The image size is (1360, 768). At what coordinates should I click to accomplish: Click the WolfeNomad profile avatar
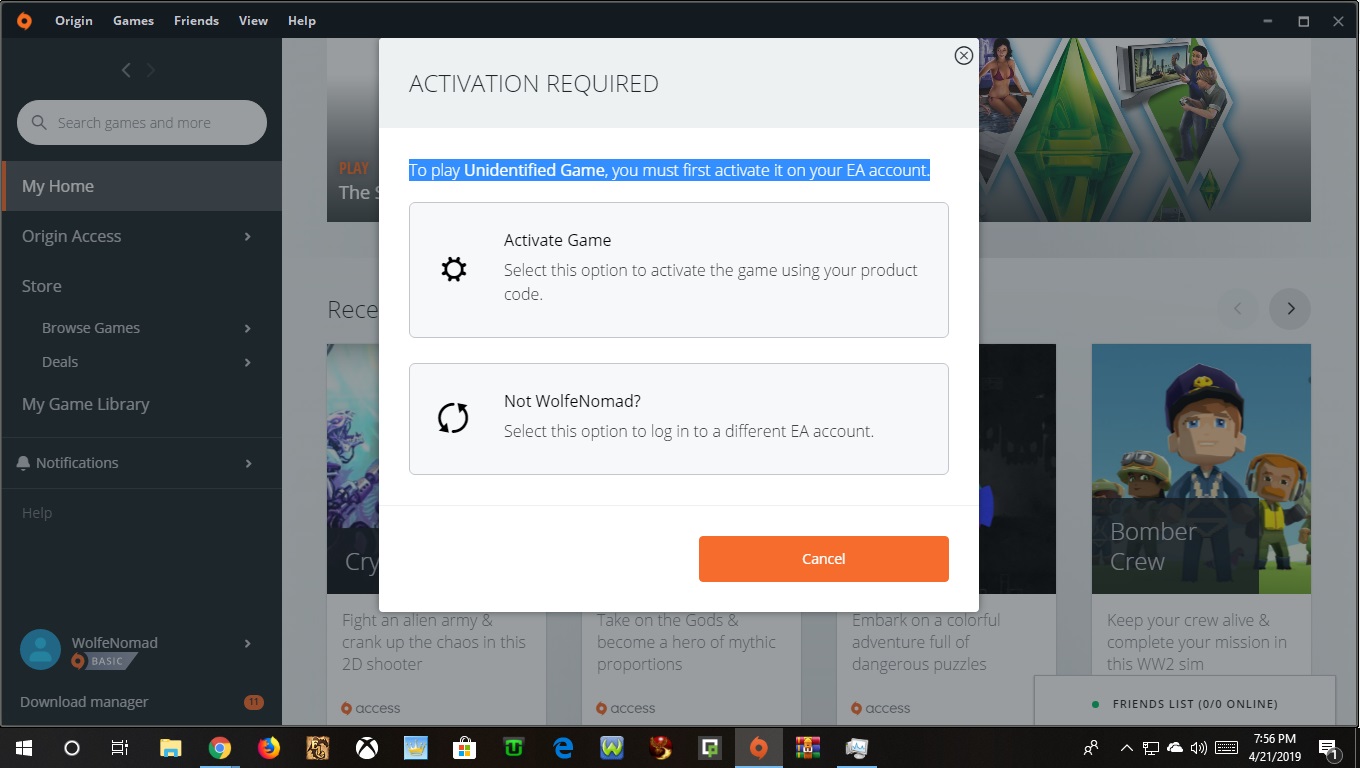click(41, 650)
